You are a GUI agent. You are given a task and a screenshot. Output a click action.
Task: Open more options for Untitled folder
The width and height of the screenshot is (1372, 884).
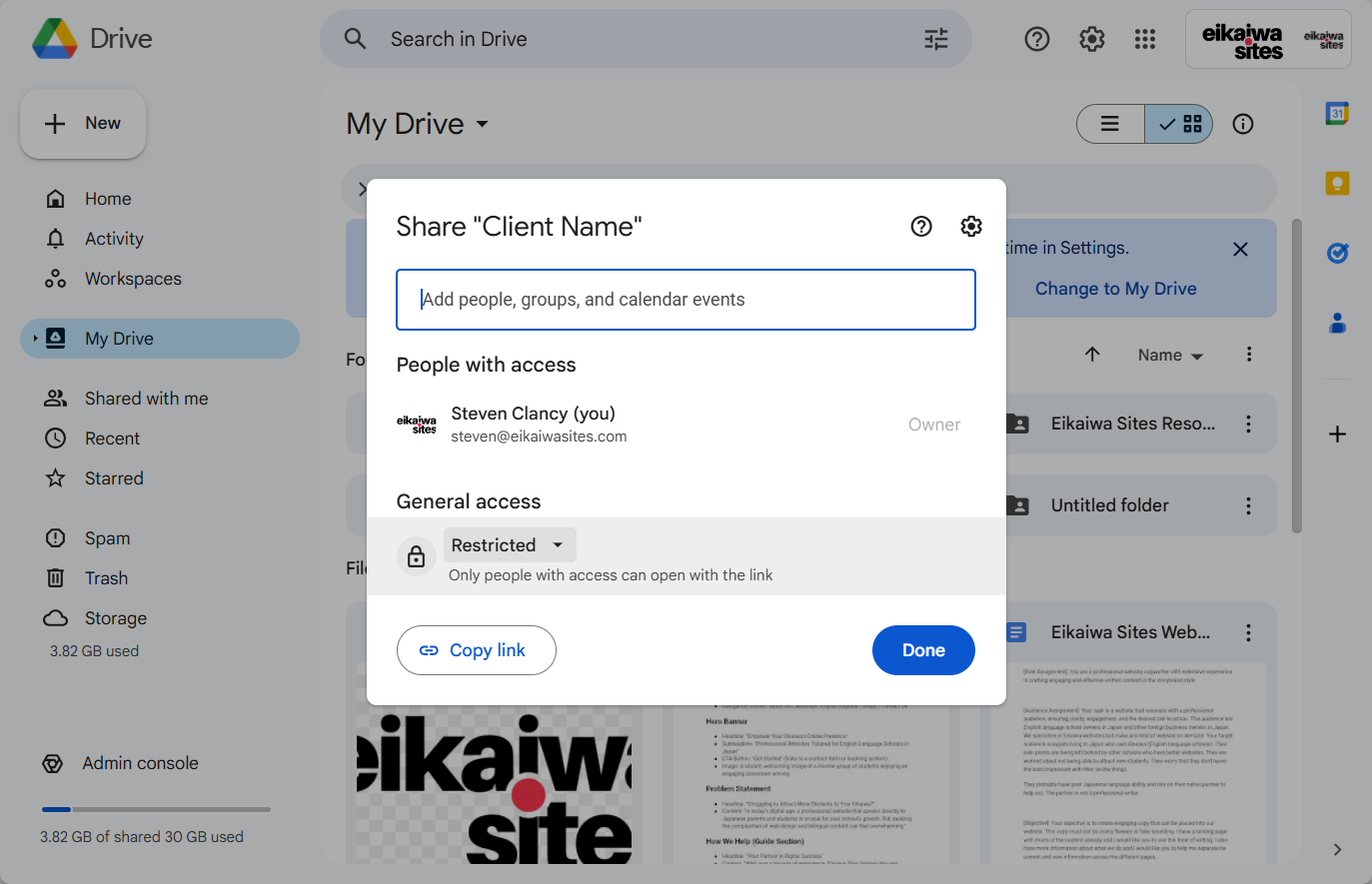pyautogui.click(x=1248, y=505)
